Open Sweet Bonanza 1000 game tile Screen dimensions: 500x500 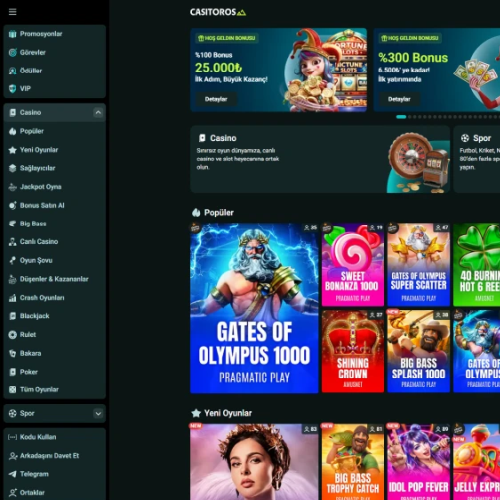click(353, 265)
